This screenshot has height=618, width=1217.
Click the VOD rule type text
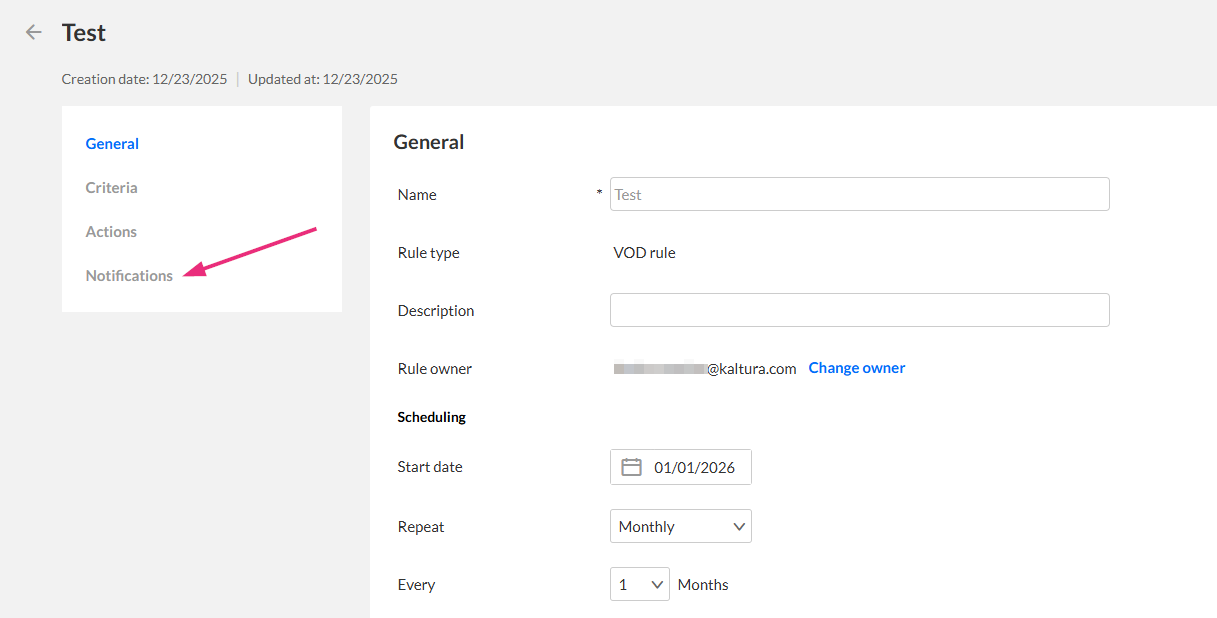tap(644, 253)
